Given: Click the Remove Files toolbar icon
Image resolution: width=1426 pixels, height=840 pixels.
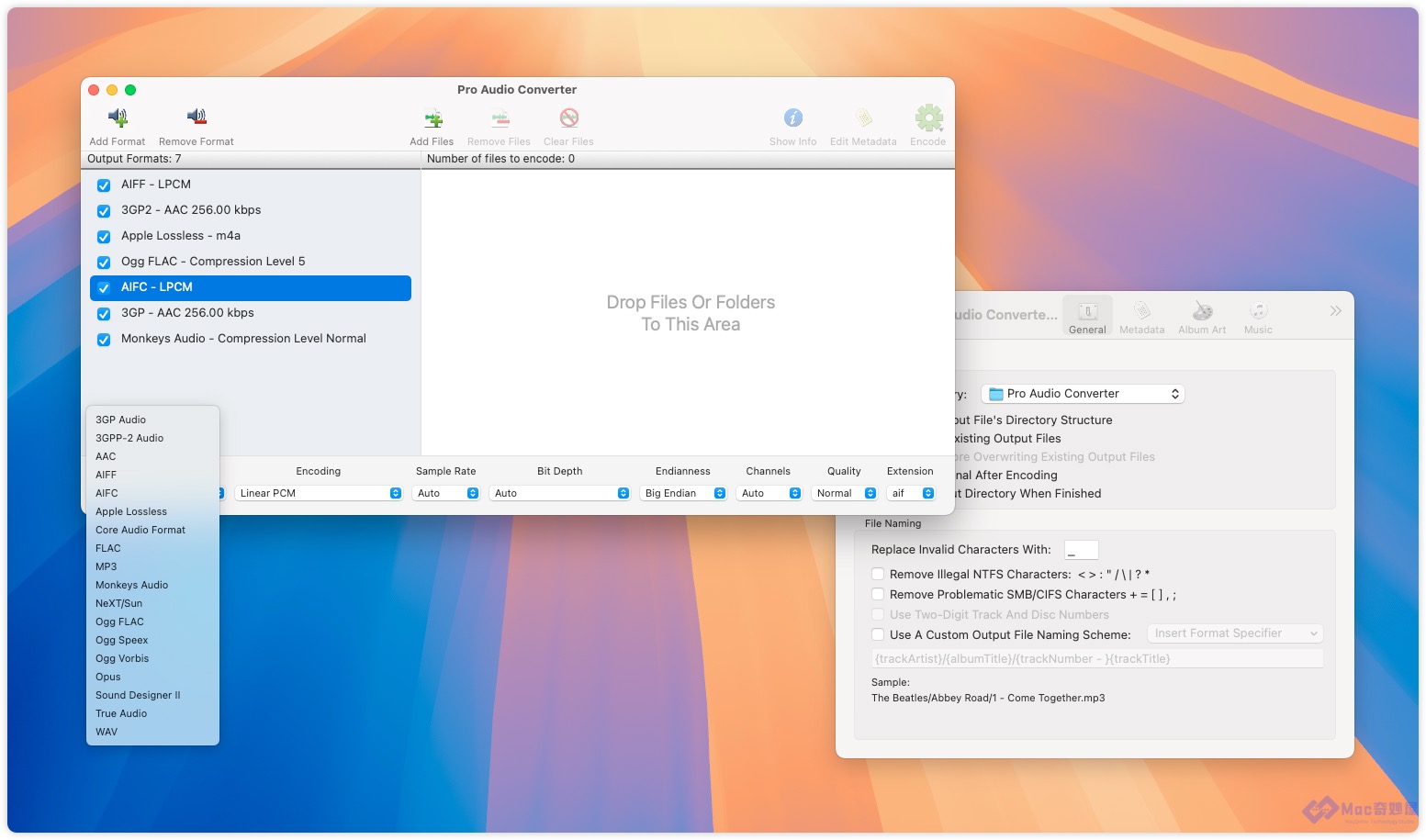Looking at the screenshot, I should point(500,118).
